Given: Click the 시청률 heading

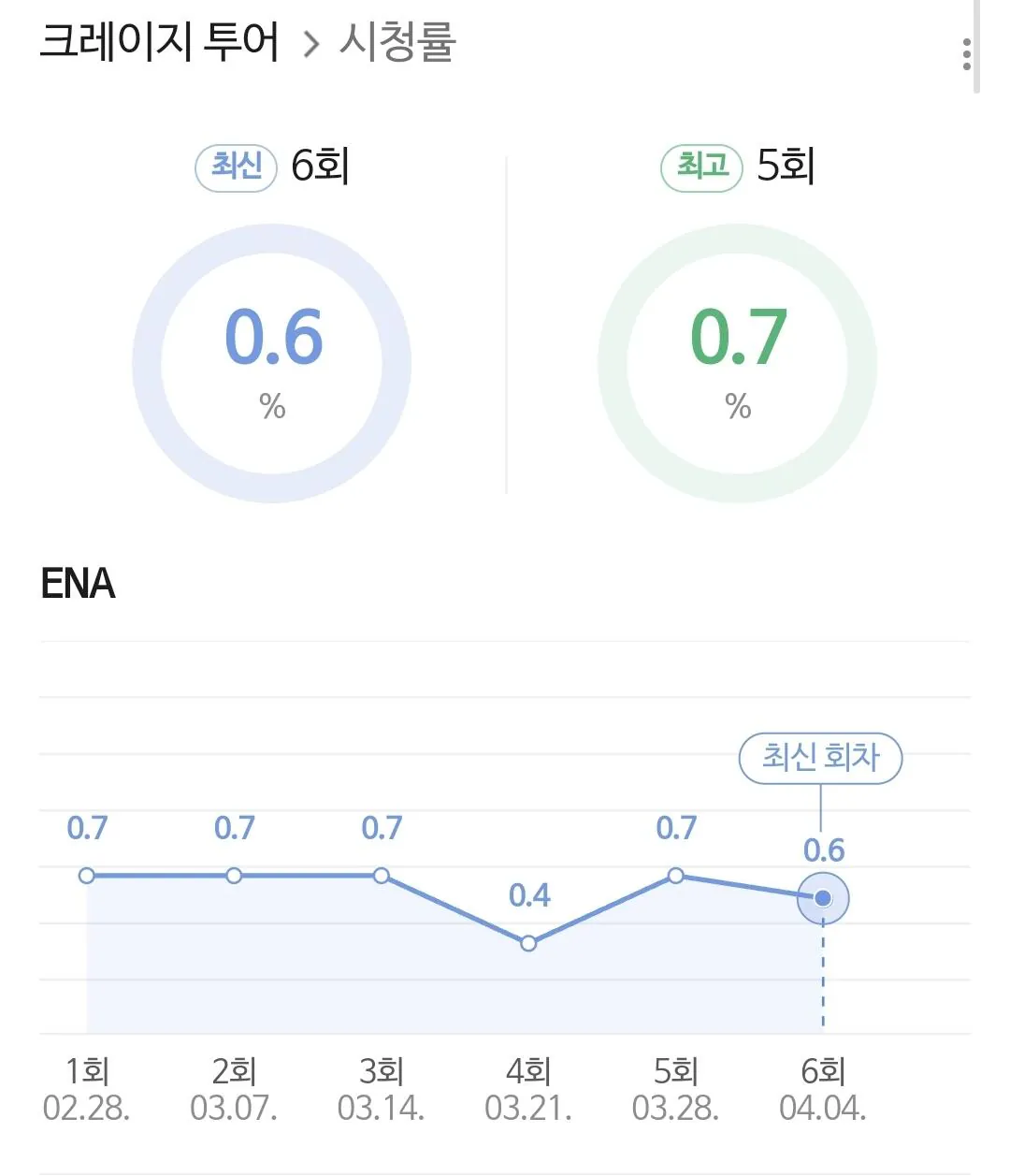Looking at the screenshot, I should tap(397, 42).
